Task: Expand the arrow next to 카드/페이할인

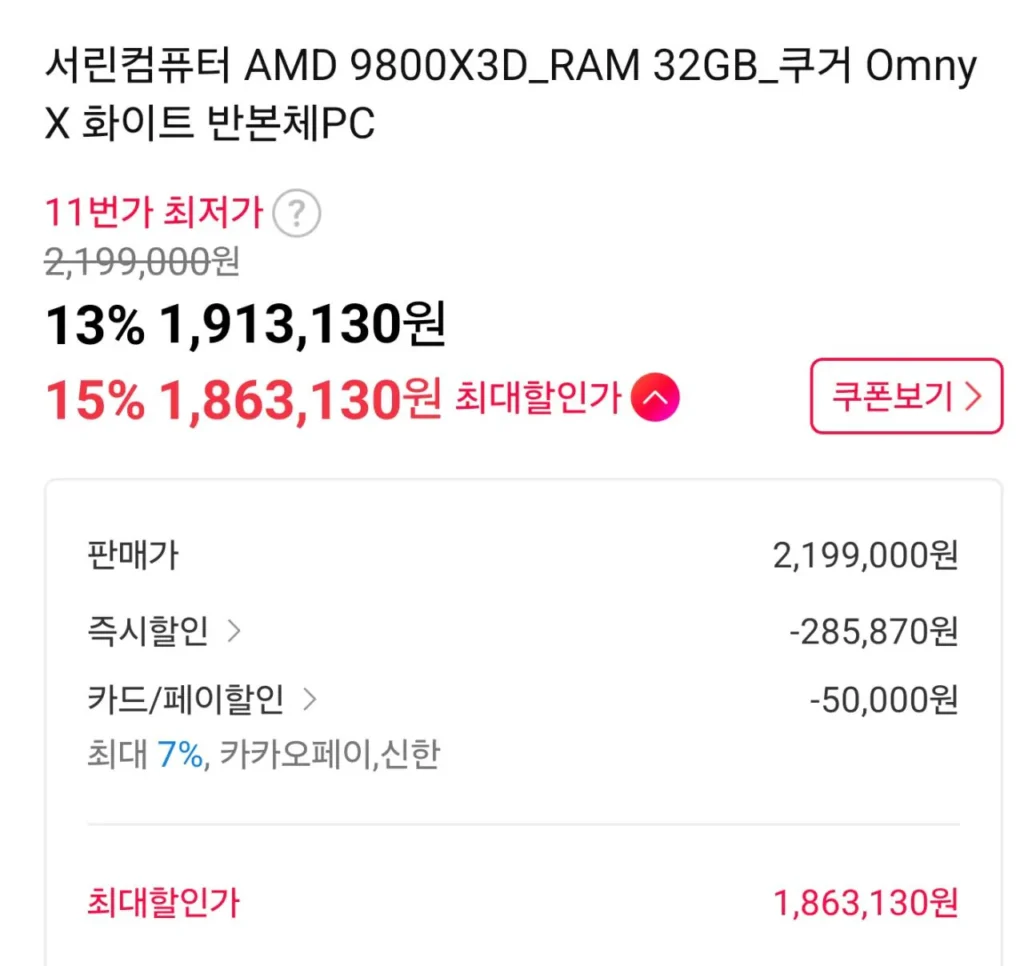Action: click(310, 699)
